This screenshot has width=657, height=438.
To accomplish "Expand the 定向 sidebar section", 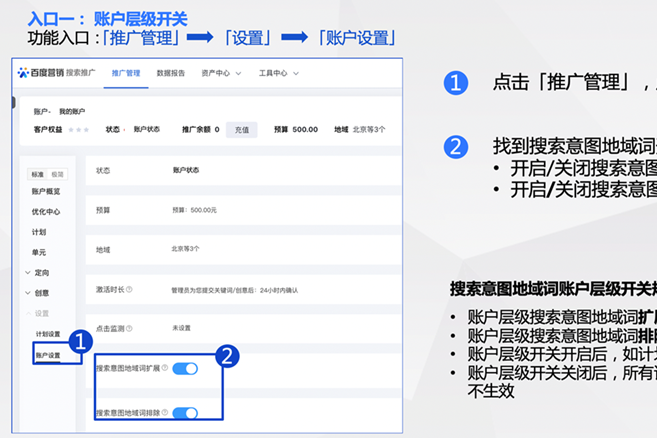I will click(x=38, y=272).
